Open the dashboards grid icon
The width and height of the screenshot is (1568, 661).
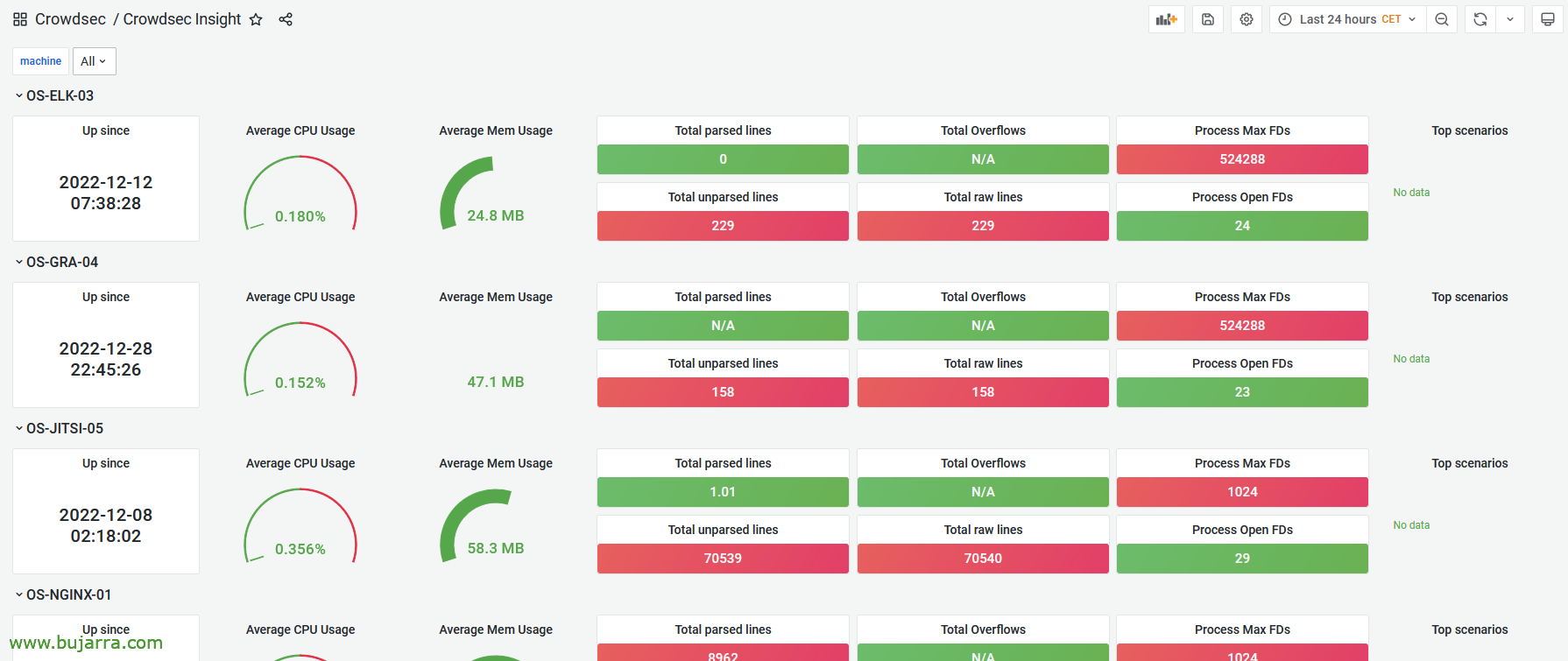coord(20,19)
